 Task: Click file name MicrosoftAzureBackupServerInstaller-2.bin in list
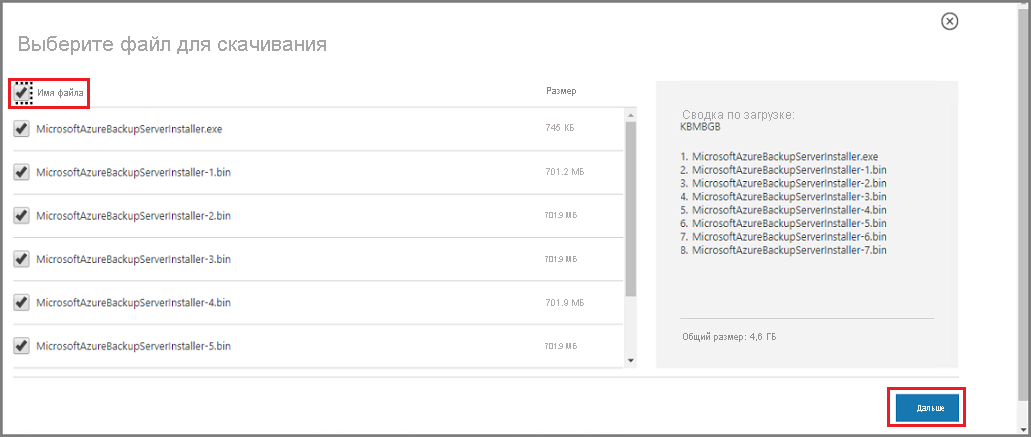(x=133, y=216)
